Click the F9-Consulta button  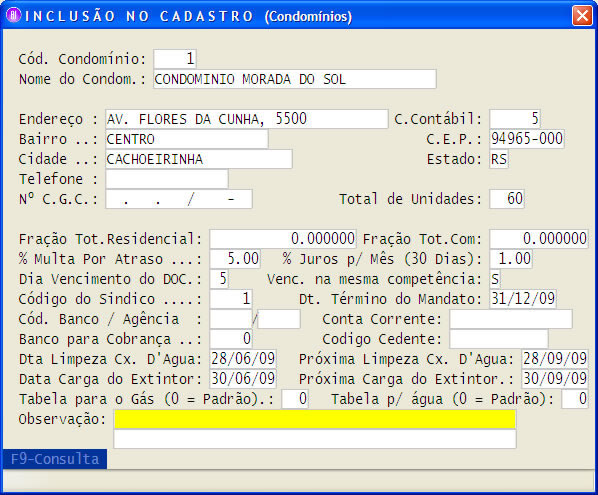coord(55,459)
